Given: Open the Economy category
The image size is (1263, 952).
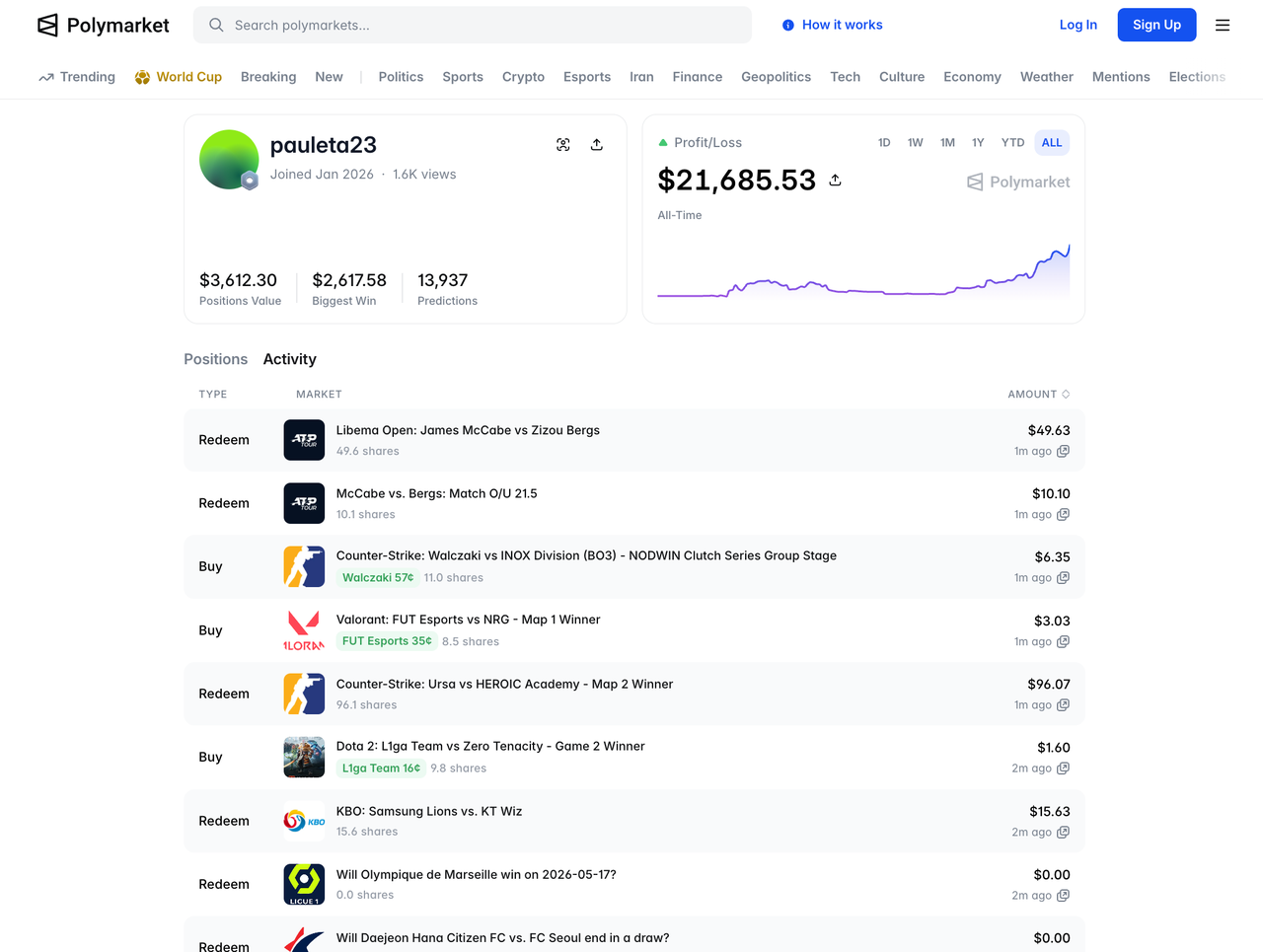Looking at the screenshot, I should pyautogui.click(x=972, y=77).
